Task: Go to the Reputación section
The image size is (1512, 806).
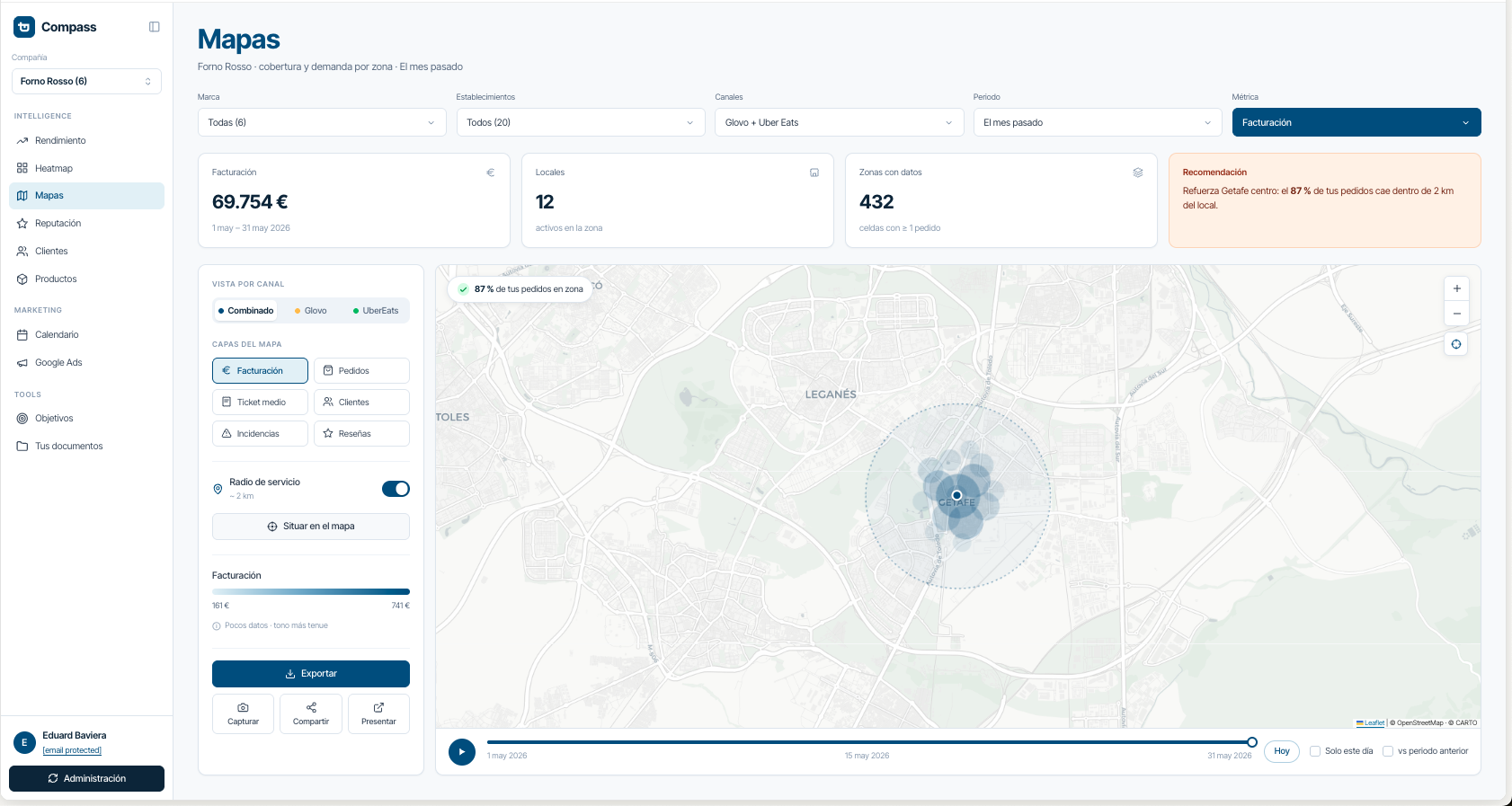Action: coord(86,224)
